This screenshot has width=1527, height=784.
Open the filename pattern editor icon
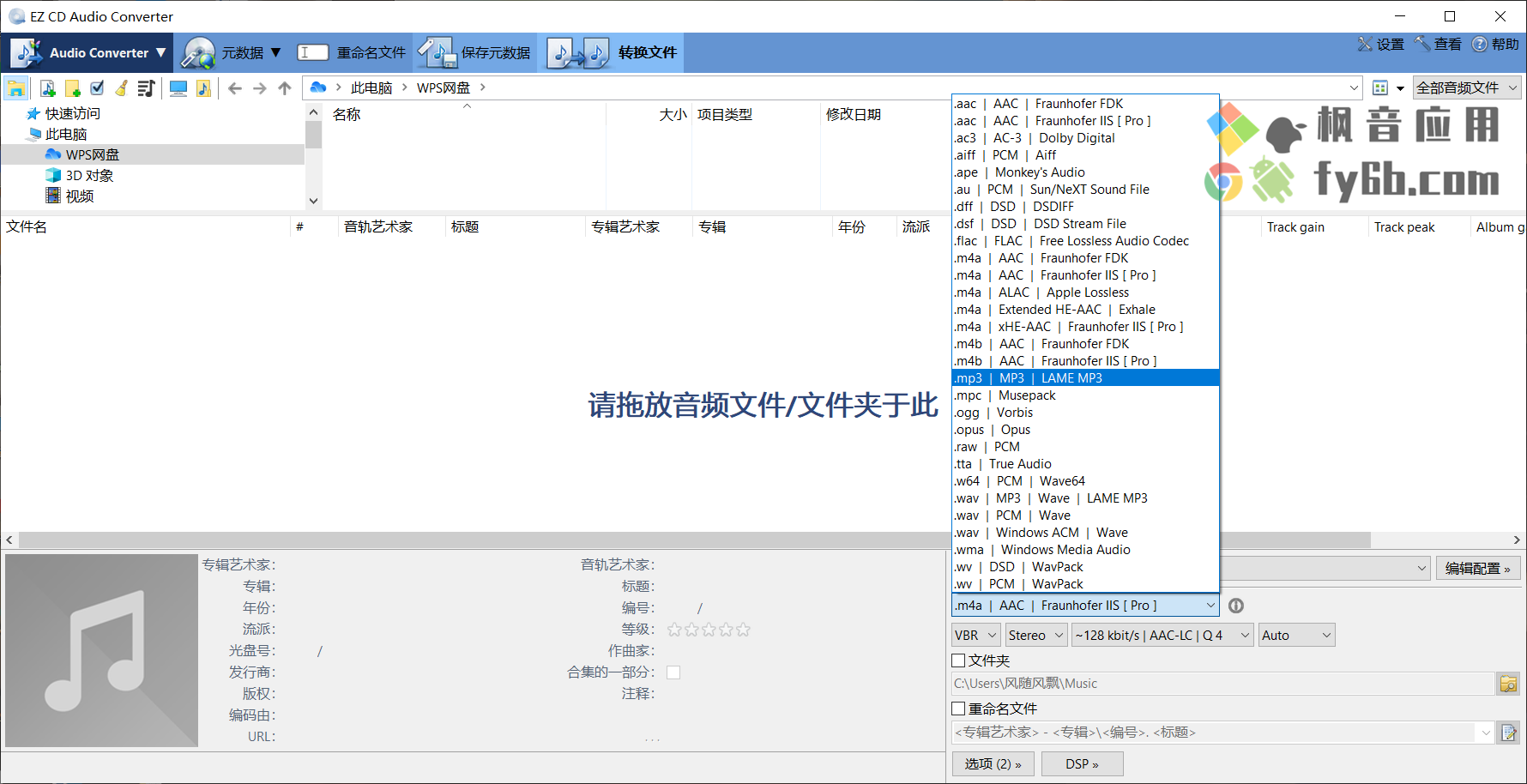pyautogui.click(x=1508, y=733)
